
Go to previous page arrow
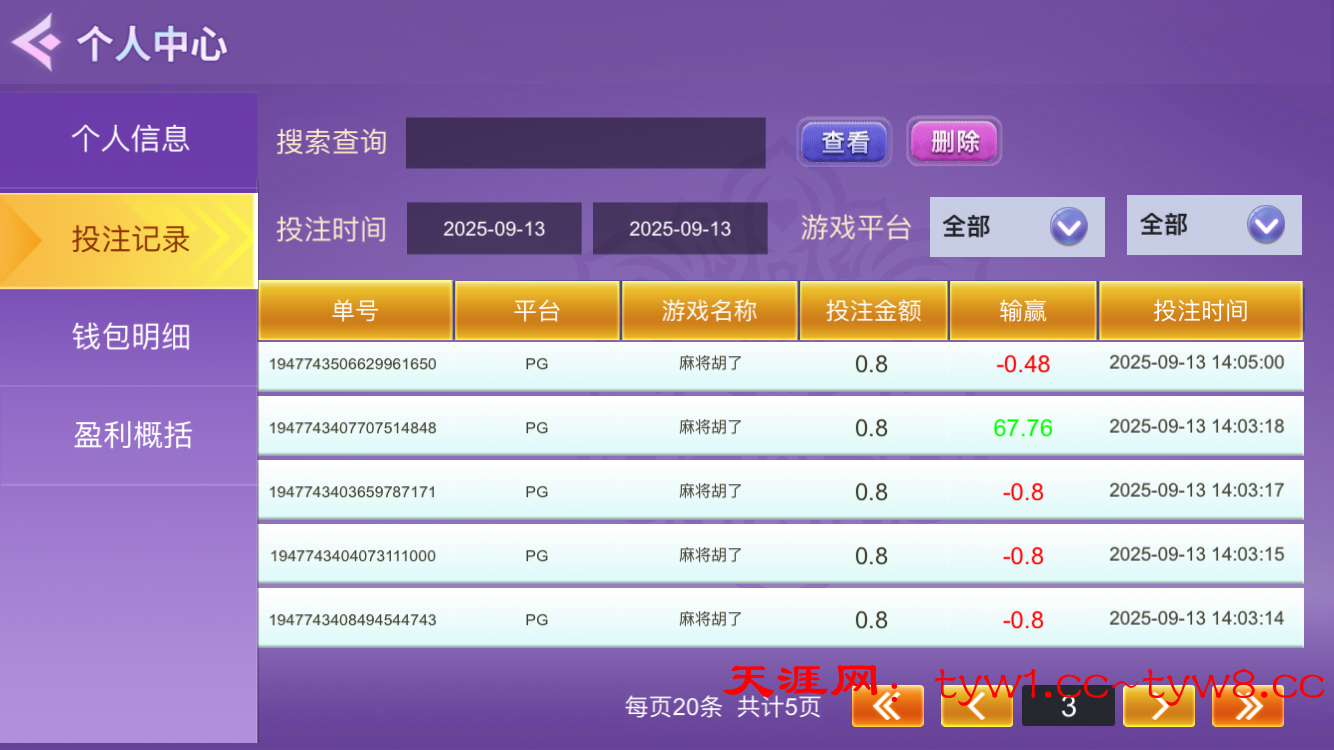point(976,707)
